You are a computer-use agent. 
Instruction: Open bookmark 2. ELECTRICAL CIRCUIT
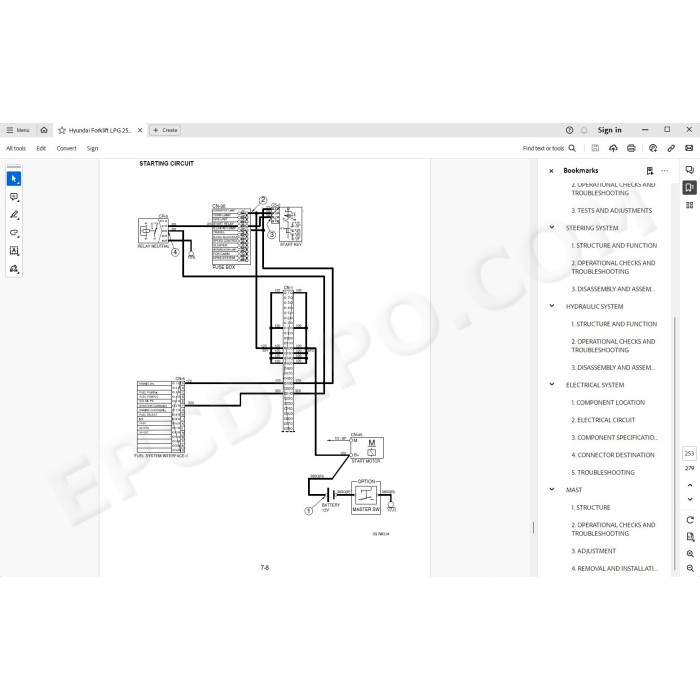pos(603,420)
